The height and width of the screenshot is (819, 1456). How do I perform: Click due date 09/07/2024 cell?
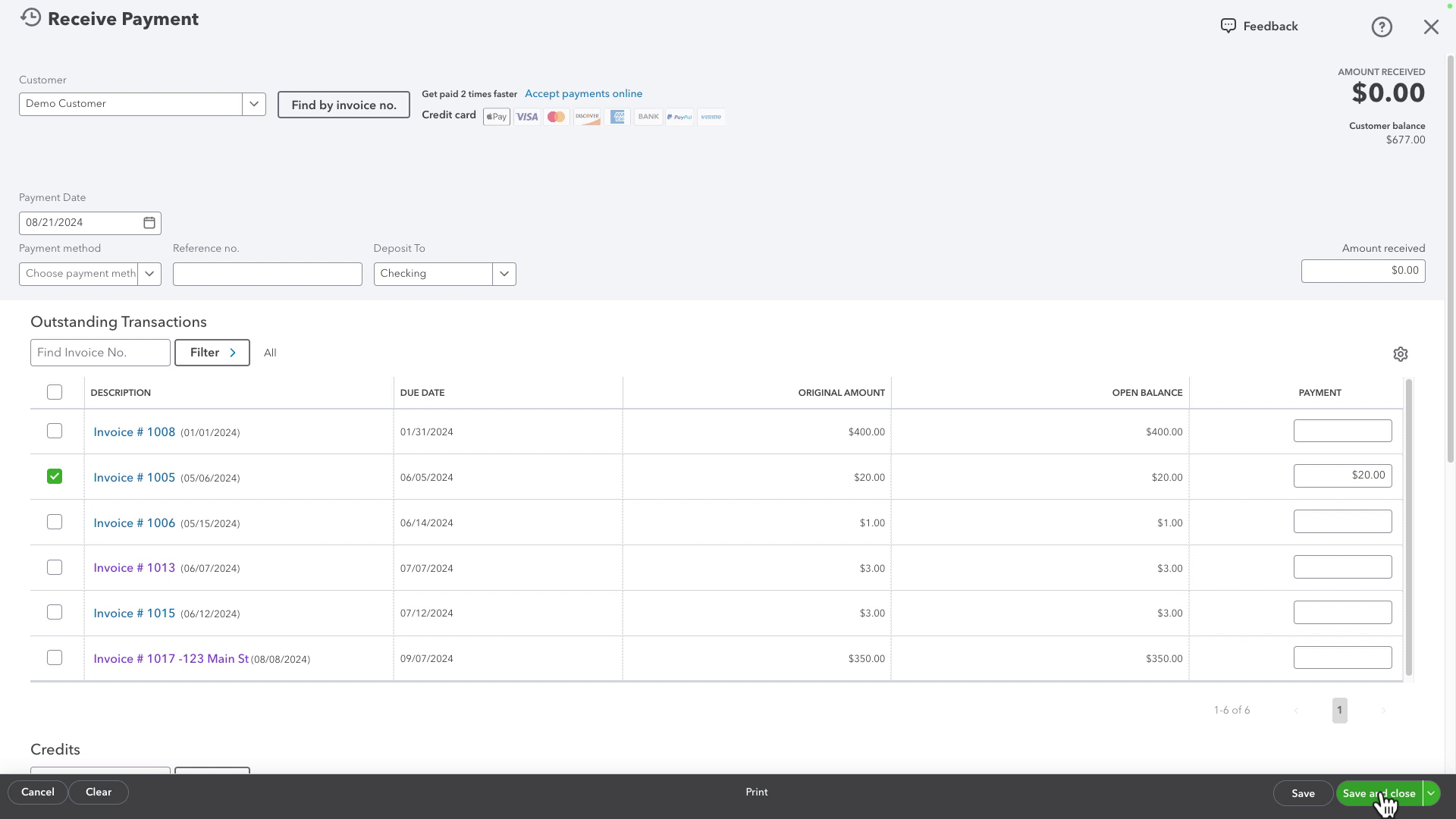[x=426, y=659]
